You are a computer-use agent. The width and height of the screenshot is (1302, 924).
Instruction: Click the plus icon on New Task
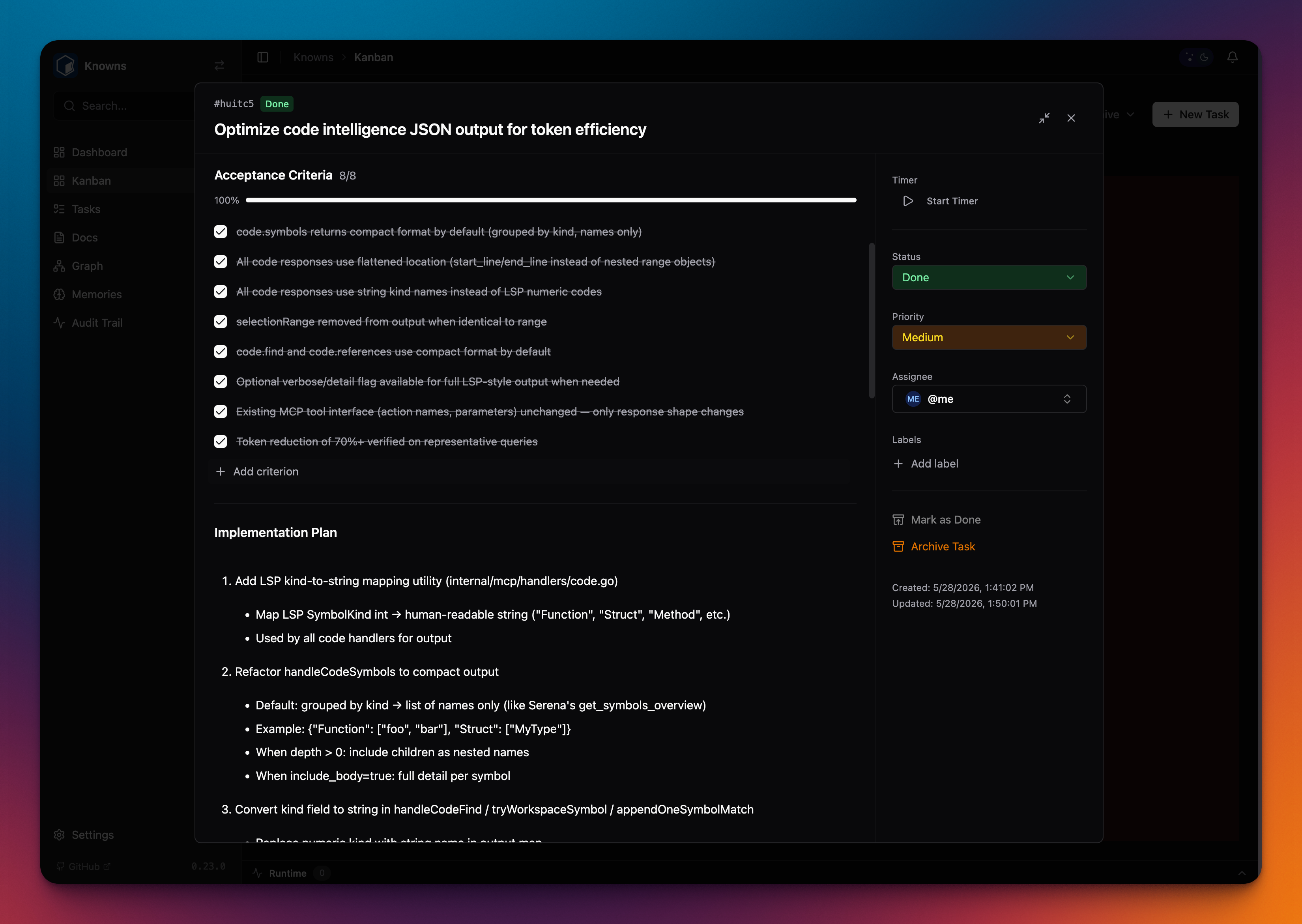pyautogui.click(x=1168, y=115)
